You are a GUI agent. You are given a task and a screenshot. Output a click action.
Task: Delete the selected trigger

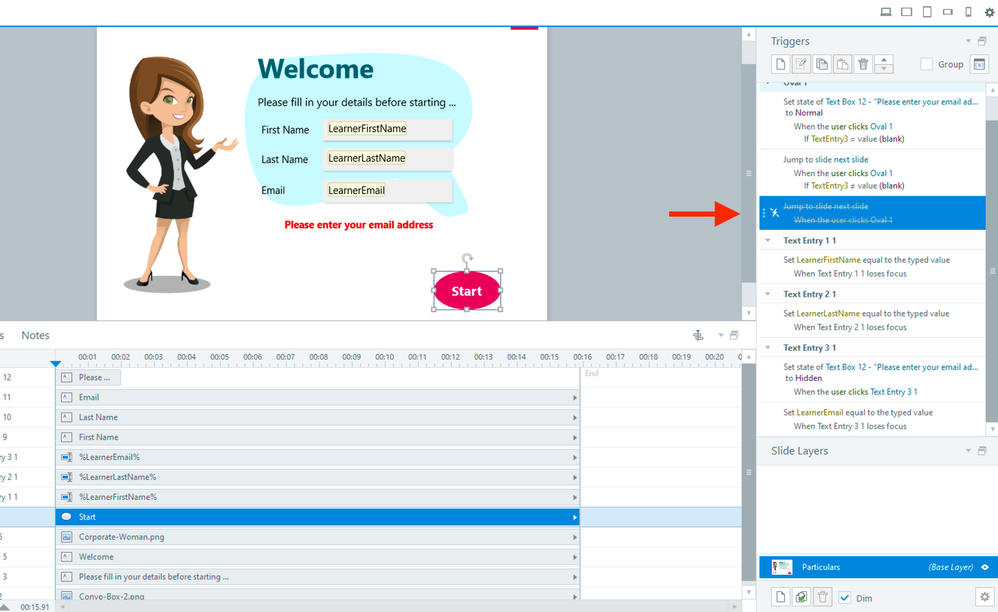coord(863,64)
